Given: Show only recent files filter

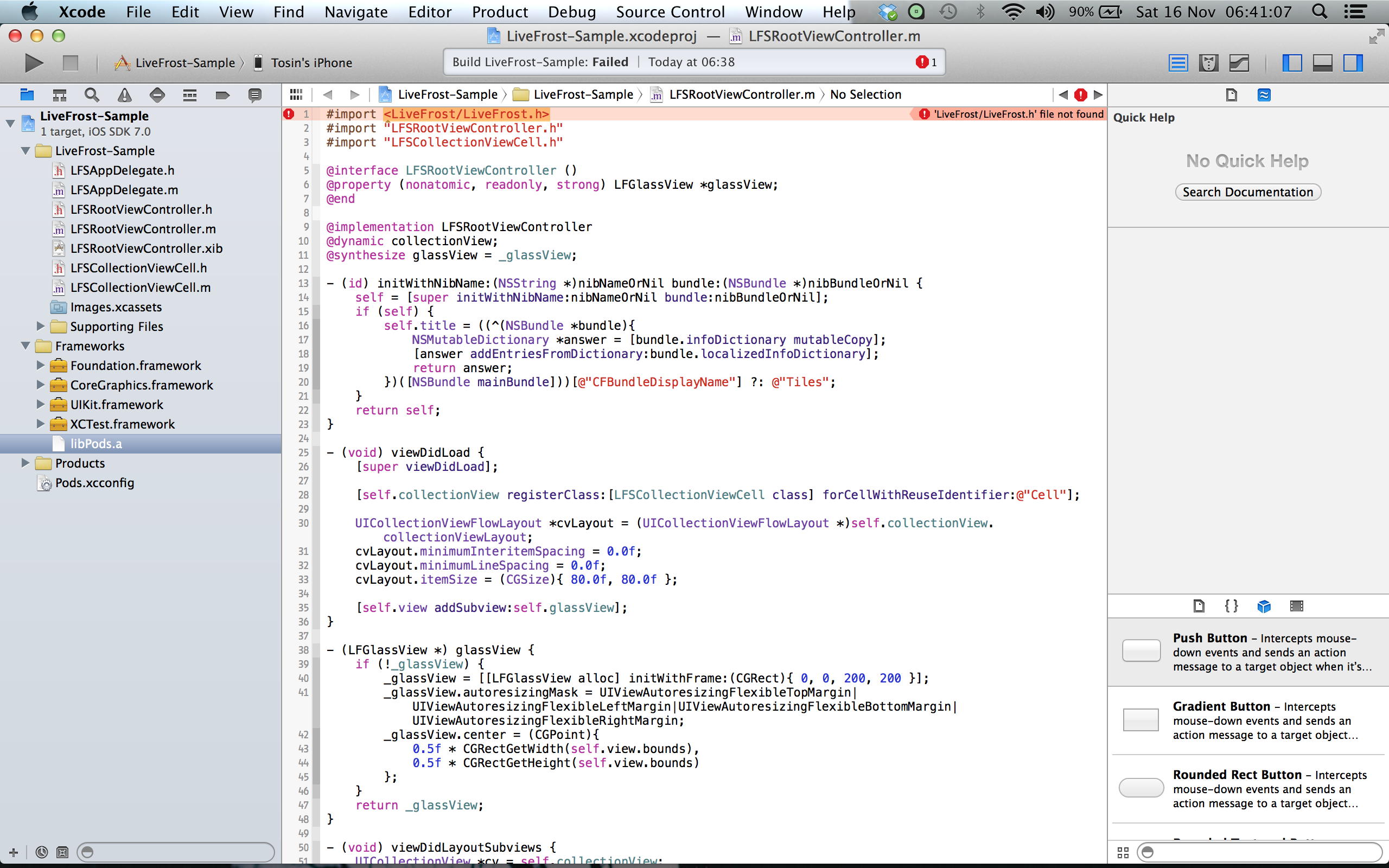Looking at the screenshot, I should [x=41, y=852].
